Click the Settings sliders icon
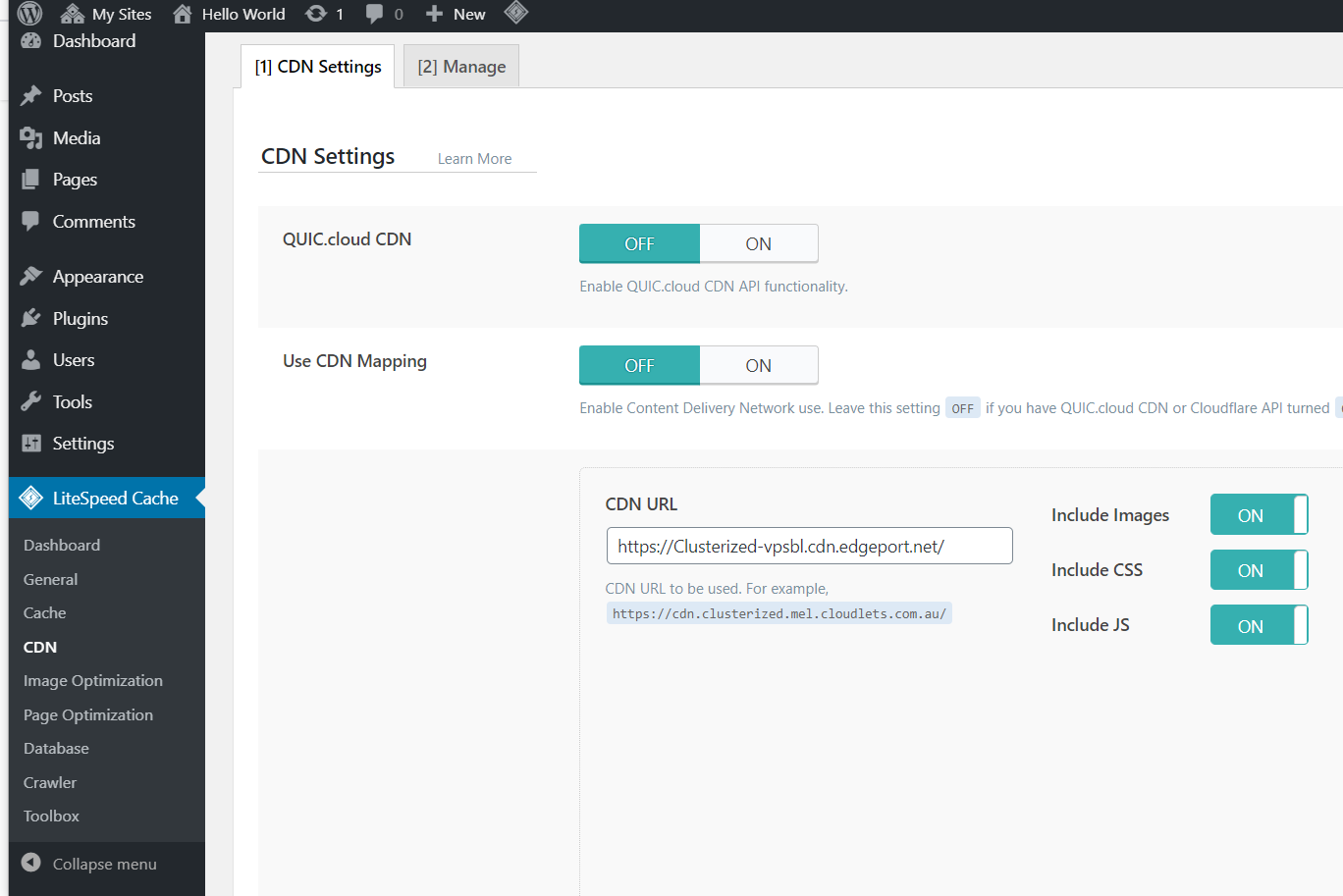The image size is (1343, 896). coord(31,443)
